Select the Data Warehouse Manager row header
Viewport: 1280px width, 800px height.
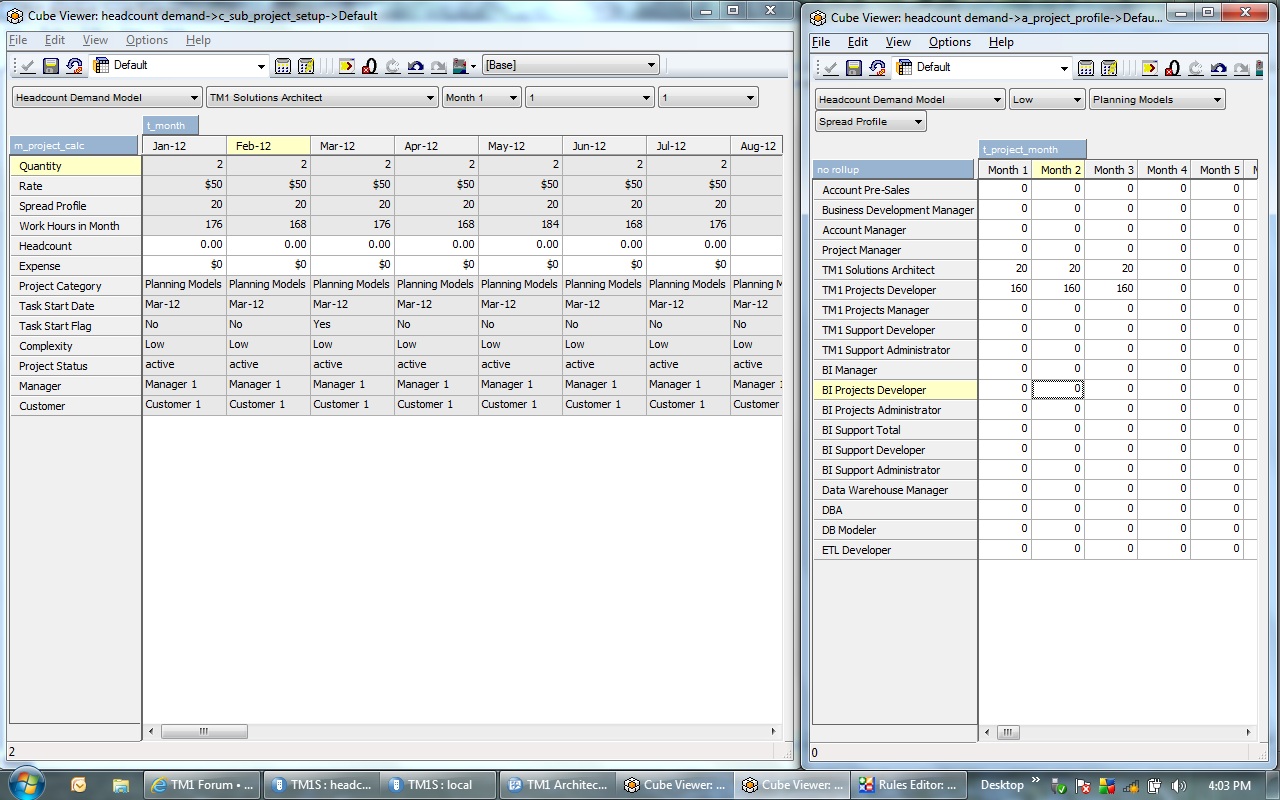pyautogui.click(x=895, y=490)
